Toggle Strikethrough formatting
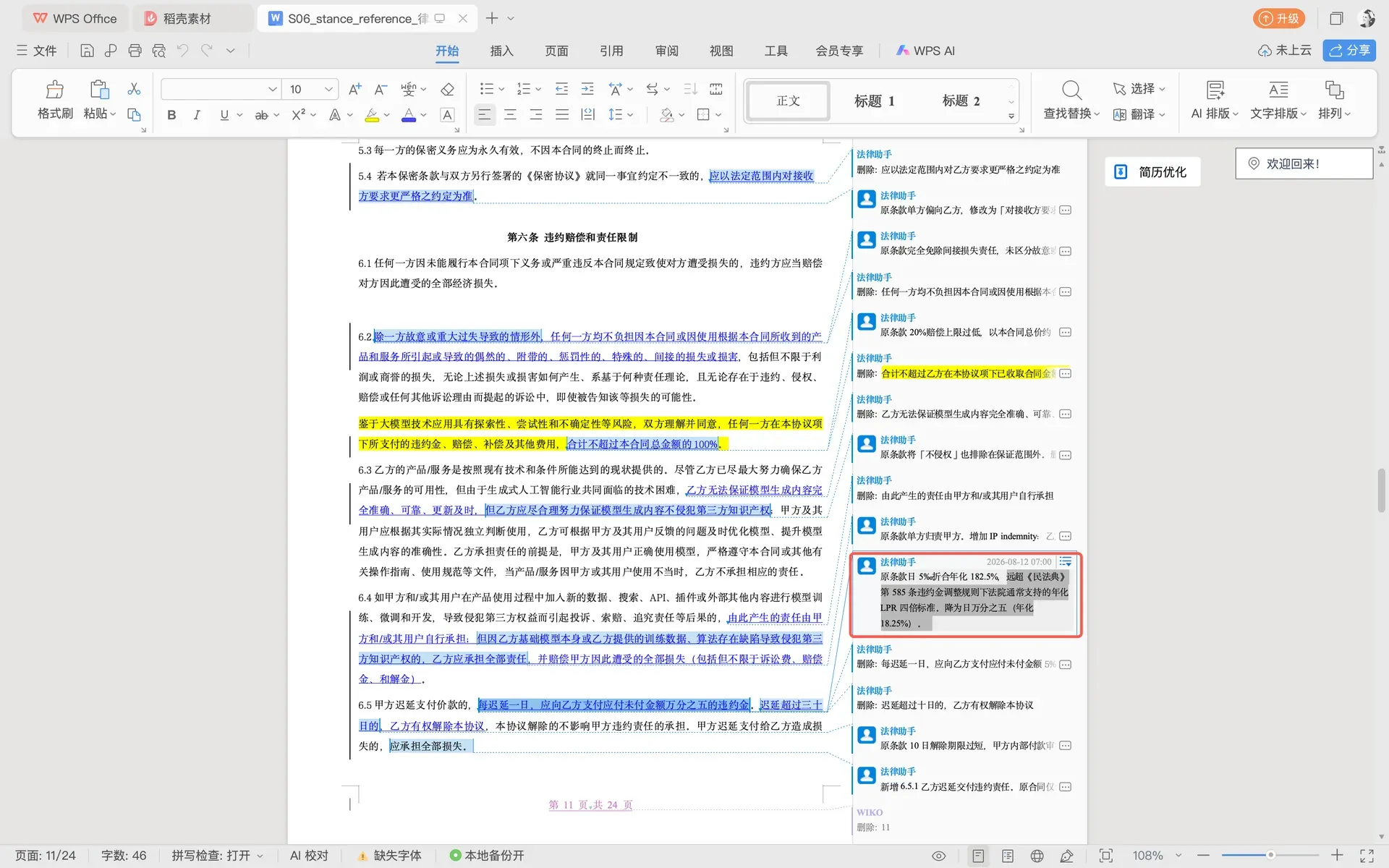1389x868 pixels. tap(261, 114)
